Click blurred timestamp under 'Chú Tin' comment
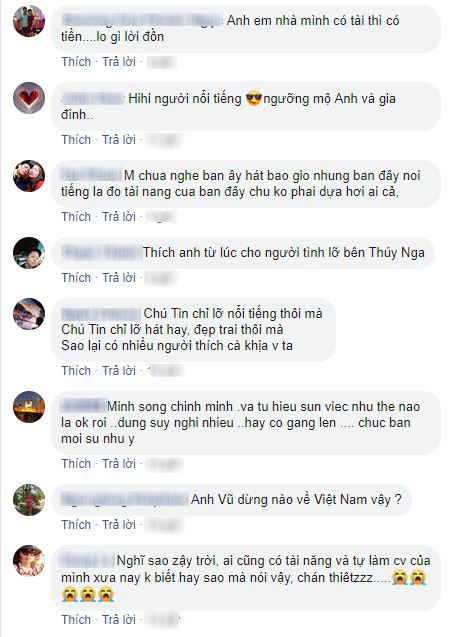 tap(165, 371)
